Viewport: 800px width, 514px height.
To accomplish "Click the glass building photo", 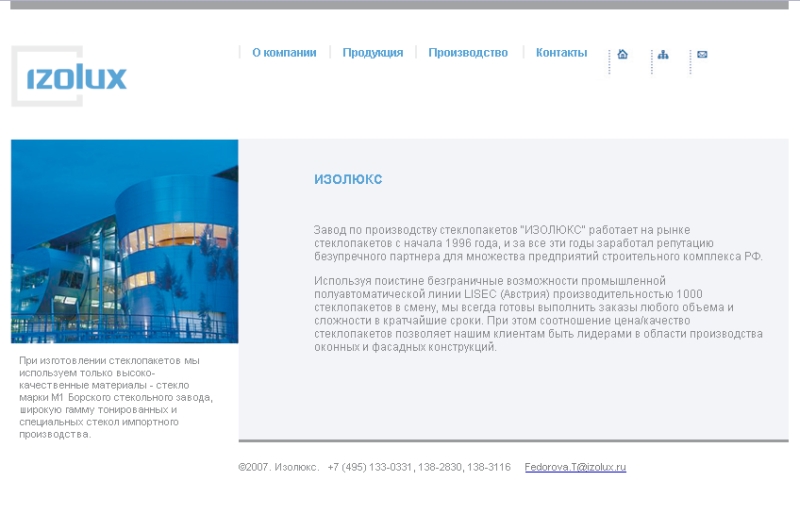I will point(124,241).
